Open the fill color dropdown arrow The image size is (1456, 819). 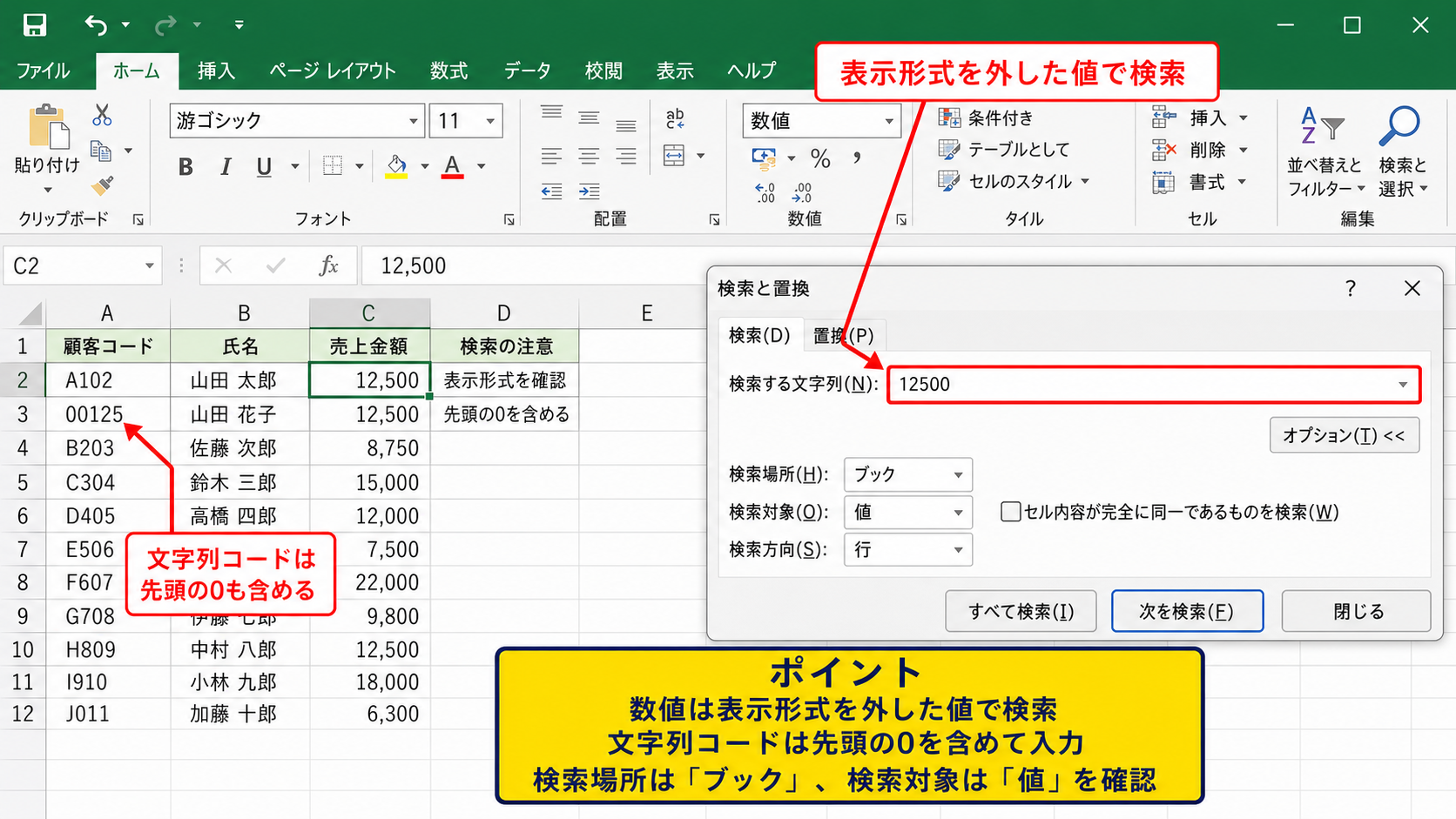coord(425,165)
